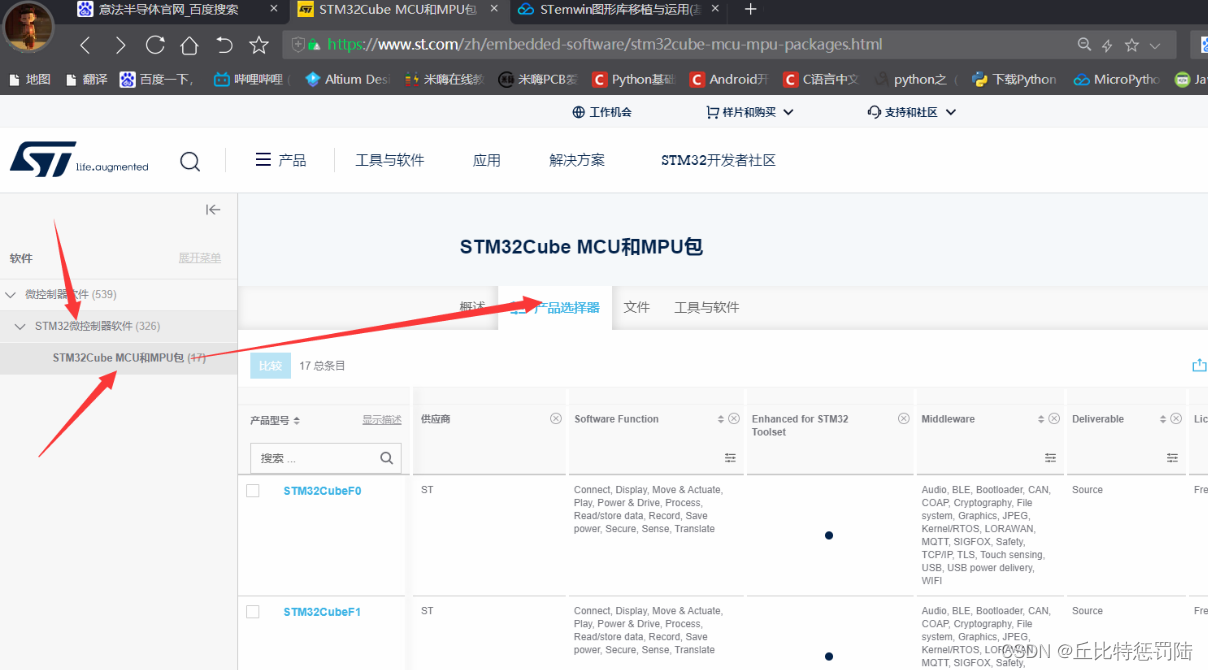Click the 显示描述 link
The width and height of the screenshot is (1208, 670).
click(382, 420)
